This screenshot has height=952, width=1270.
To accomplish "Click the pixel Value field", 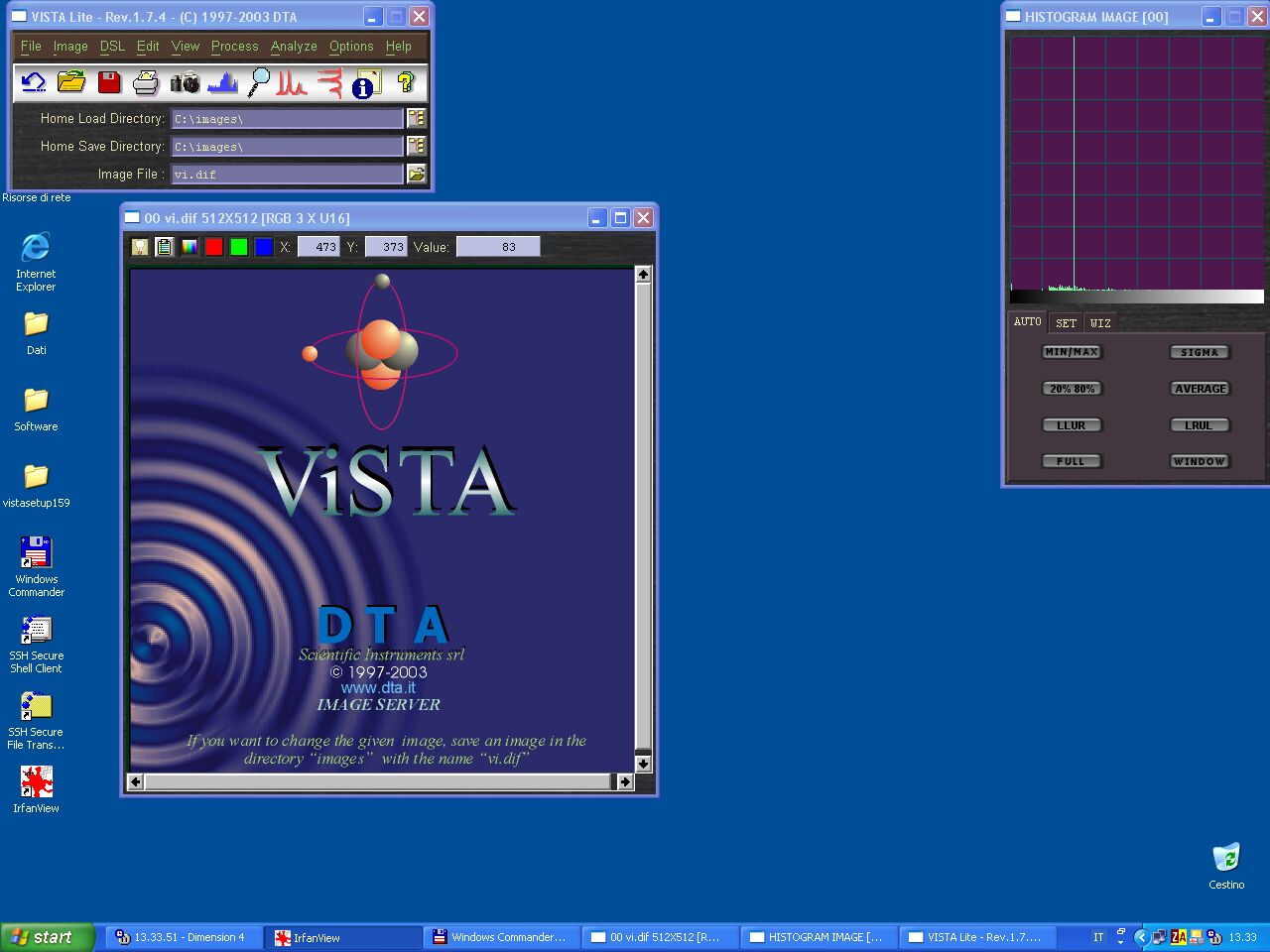I will [x=498, y=247].
